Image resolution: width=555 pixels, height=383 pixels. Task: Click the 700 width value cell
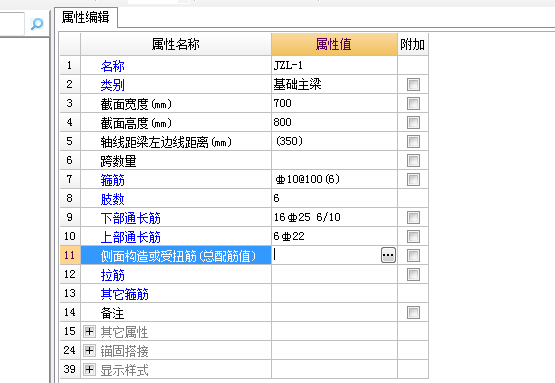tap(334, 103)
